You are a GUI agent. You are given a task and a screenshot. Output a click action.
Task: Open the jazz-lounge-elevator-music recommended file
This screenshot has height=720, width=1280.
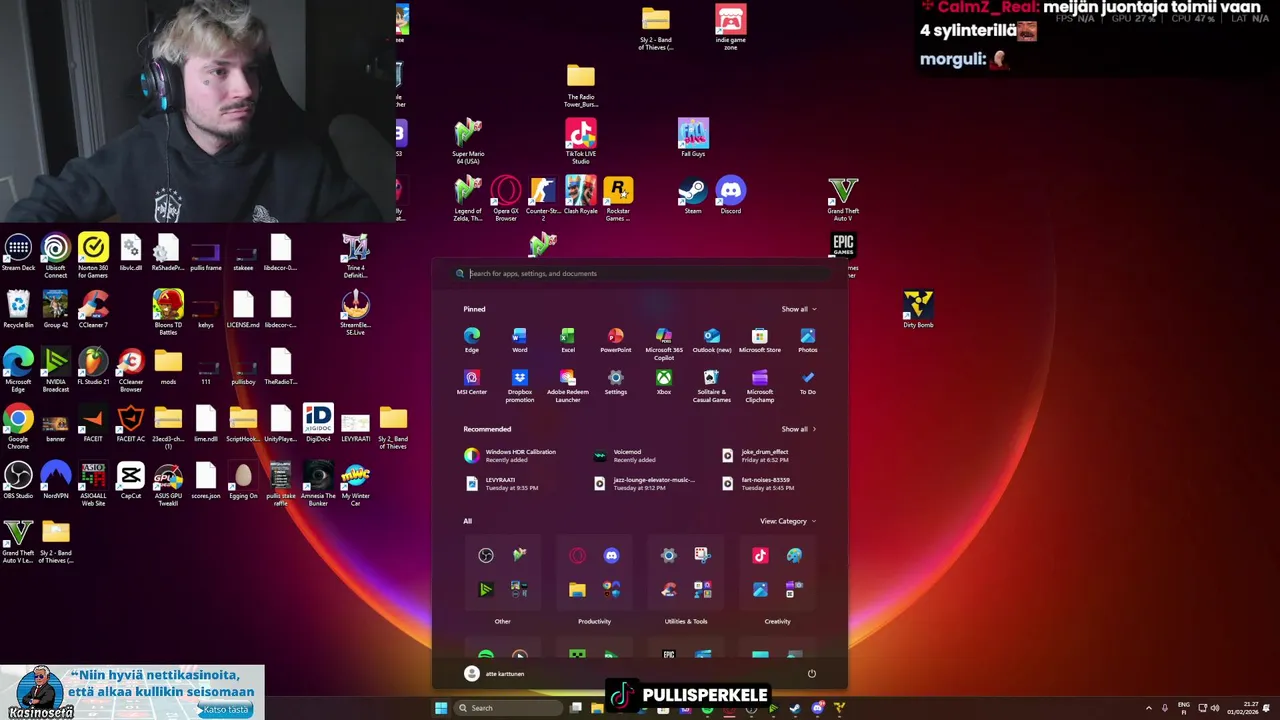tap(647, 483)
